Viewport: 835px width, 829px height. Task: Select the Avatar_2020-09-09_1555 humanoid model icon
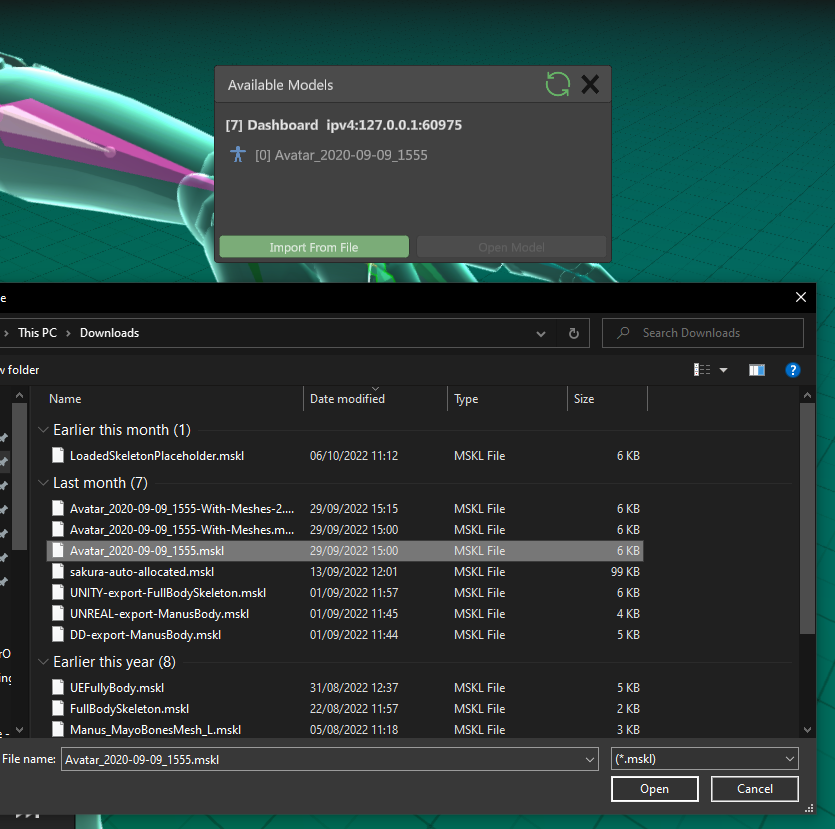(x=237, y=155)
